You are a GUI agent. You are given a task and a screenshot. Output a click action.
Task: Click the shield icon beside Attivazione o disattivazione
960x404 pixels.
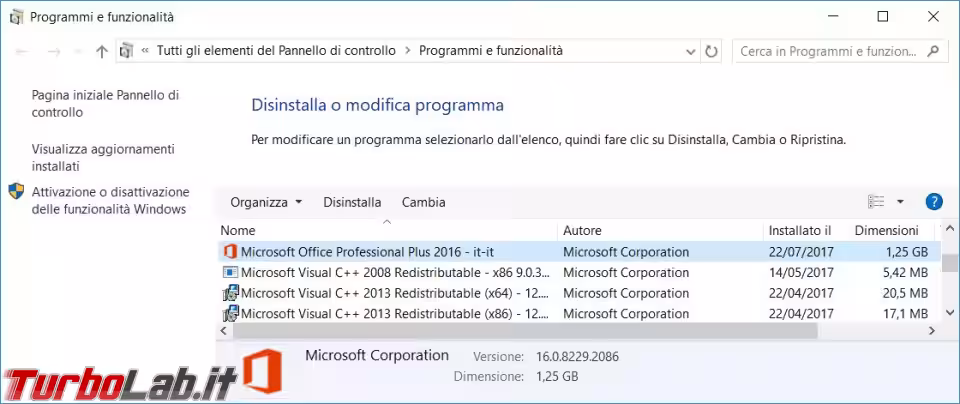point(17,191)
